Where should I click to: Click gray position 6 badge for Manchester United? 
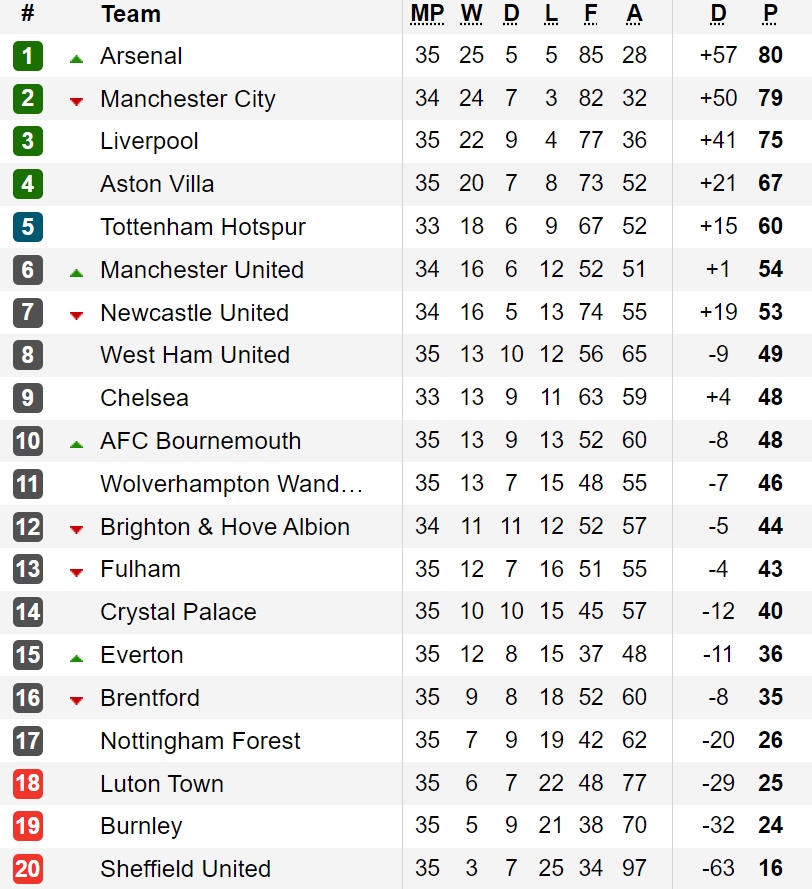pyautogui.click(x=27, y=270)
